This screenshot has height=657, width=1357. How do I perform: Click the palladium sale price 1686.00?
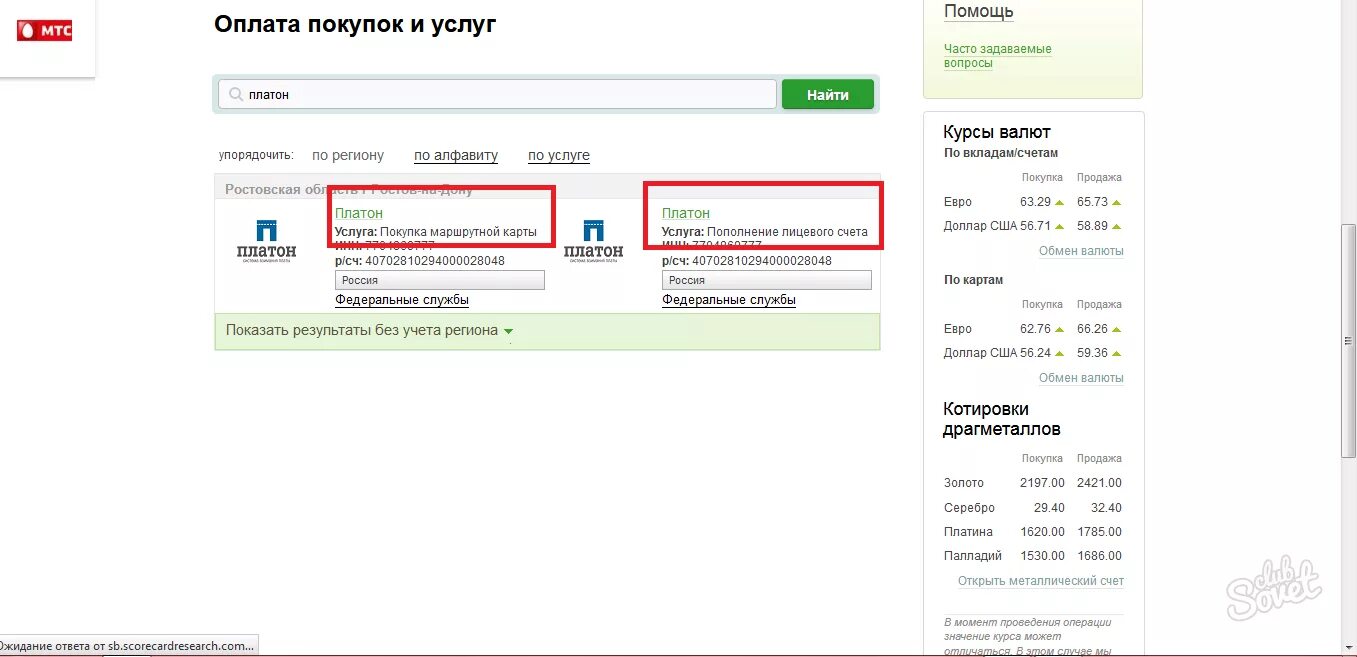pyautogui.click(x=1100, y=556)
